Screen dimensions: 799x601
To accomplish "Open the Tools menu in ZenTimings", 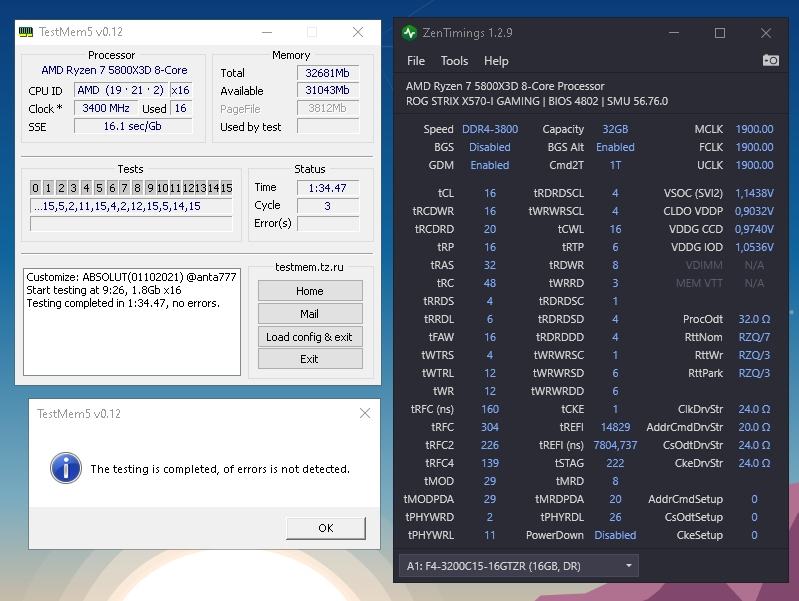I will coord(454,61).
